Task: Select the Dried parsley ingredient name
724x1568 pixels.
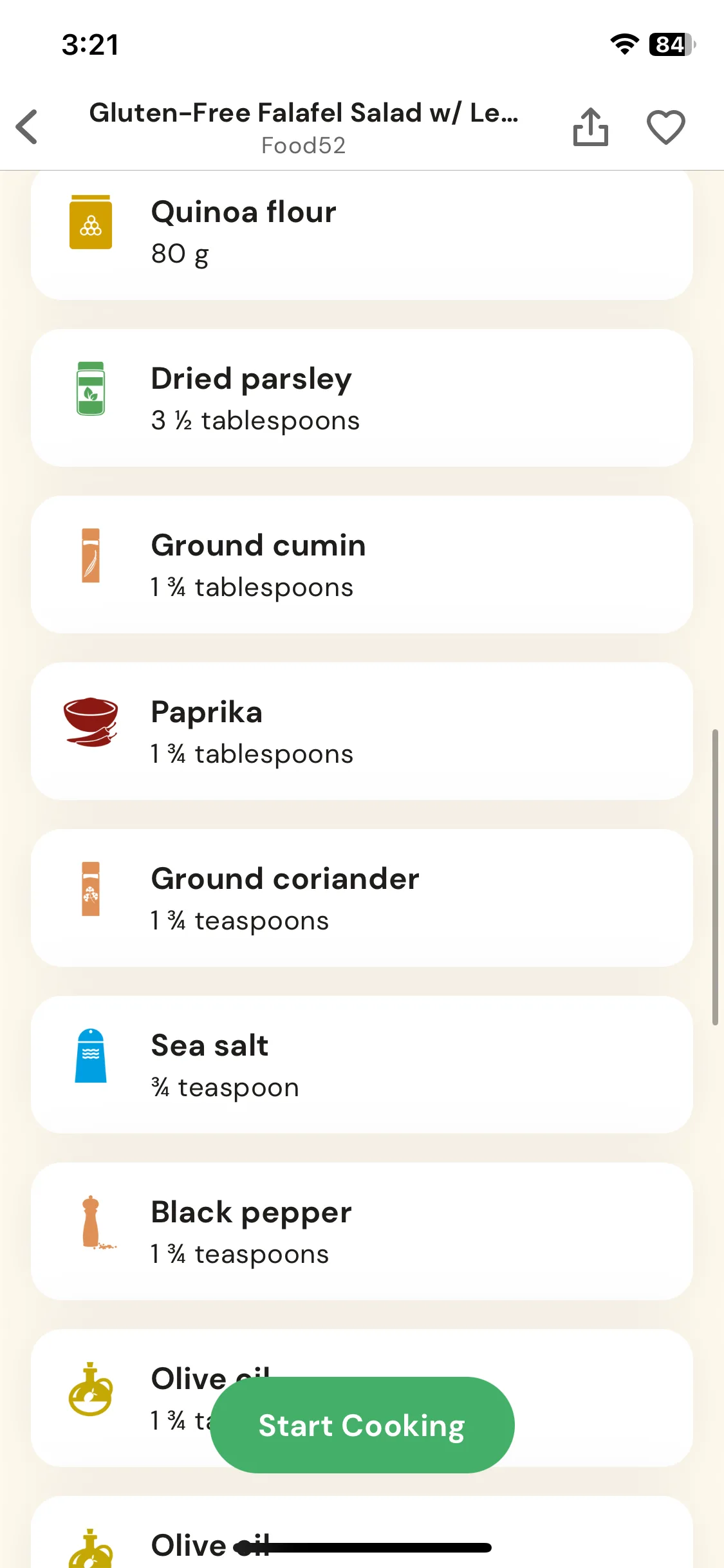Action: pyautogui.click(x=251, y=378)
